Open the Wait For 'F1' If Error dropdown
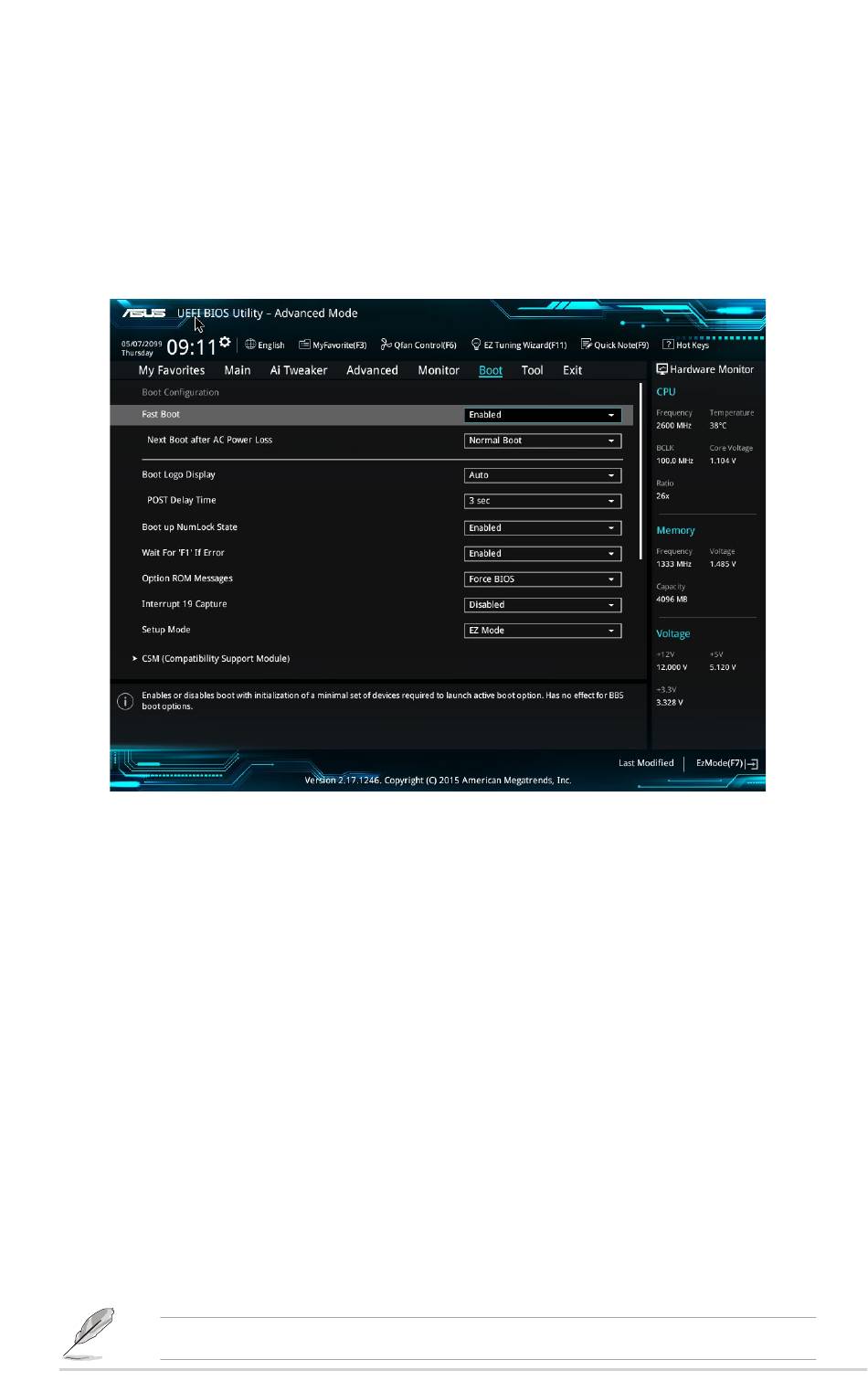The width and height of the screenshot is (868, 1381). pos(543,554)
